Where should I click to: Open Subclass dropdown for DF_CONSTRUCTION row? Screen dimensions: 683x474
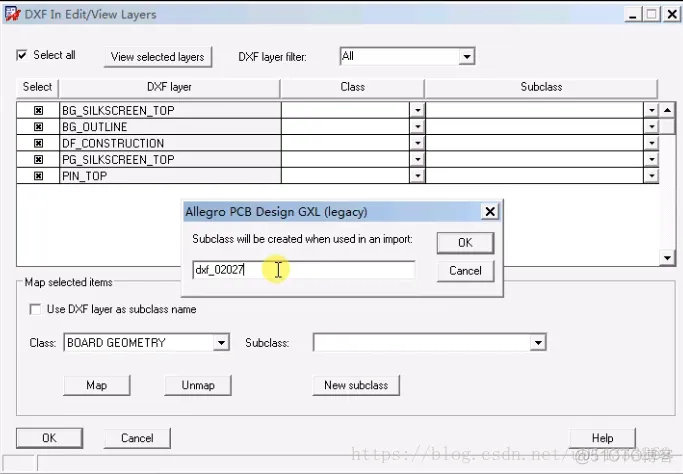(651, 143)
